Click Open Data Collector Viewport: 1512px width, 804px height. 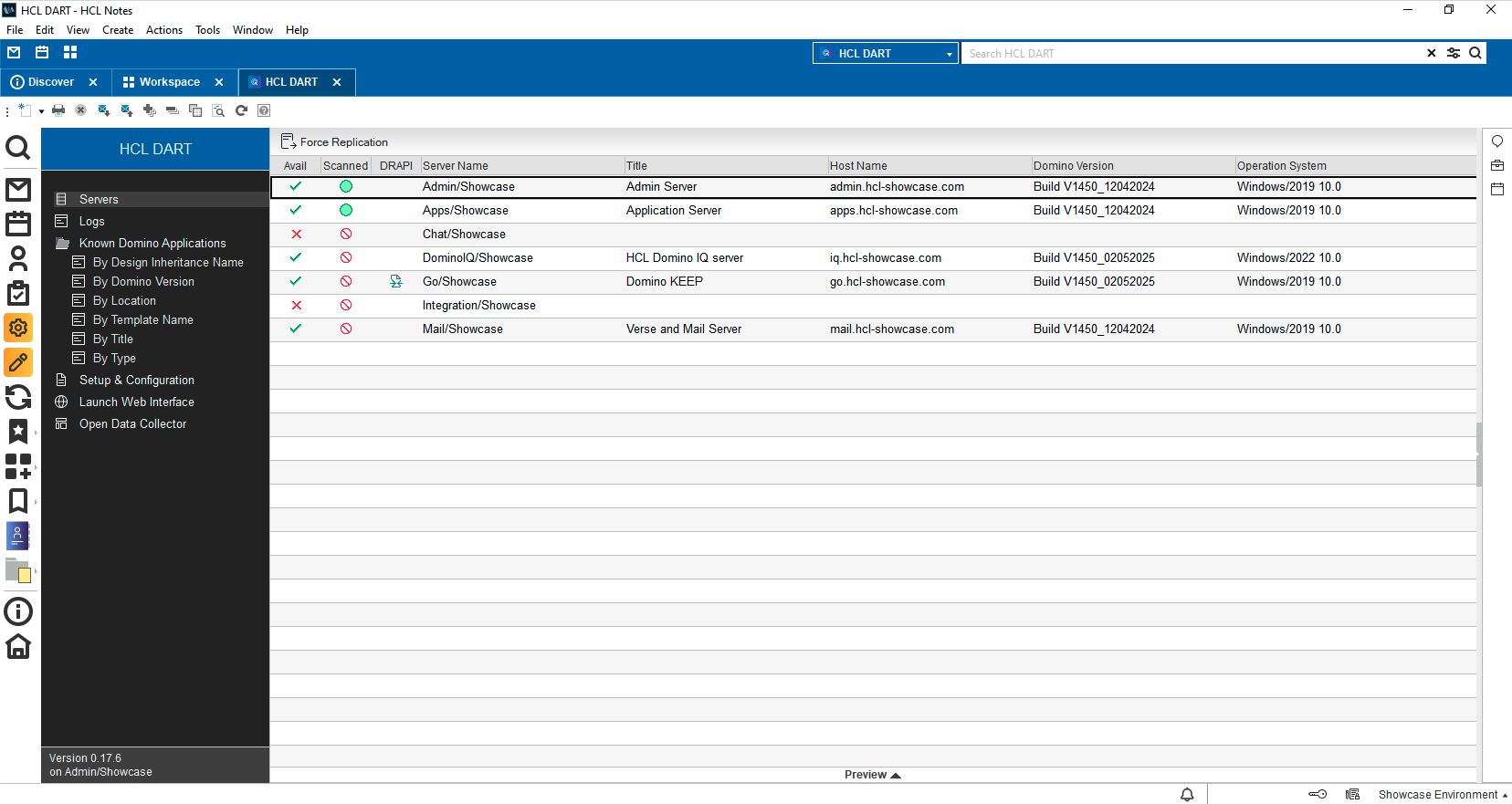click(x=132, y=423)
